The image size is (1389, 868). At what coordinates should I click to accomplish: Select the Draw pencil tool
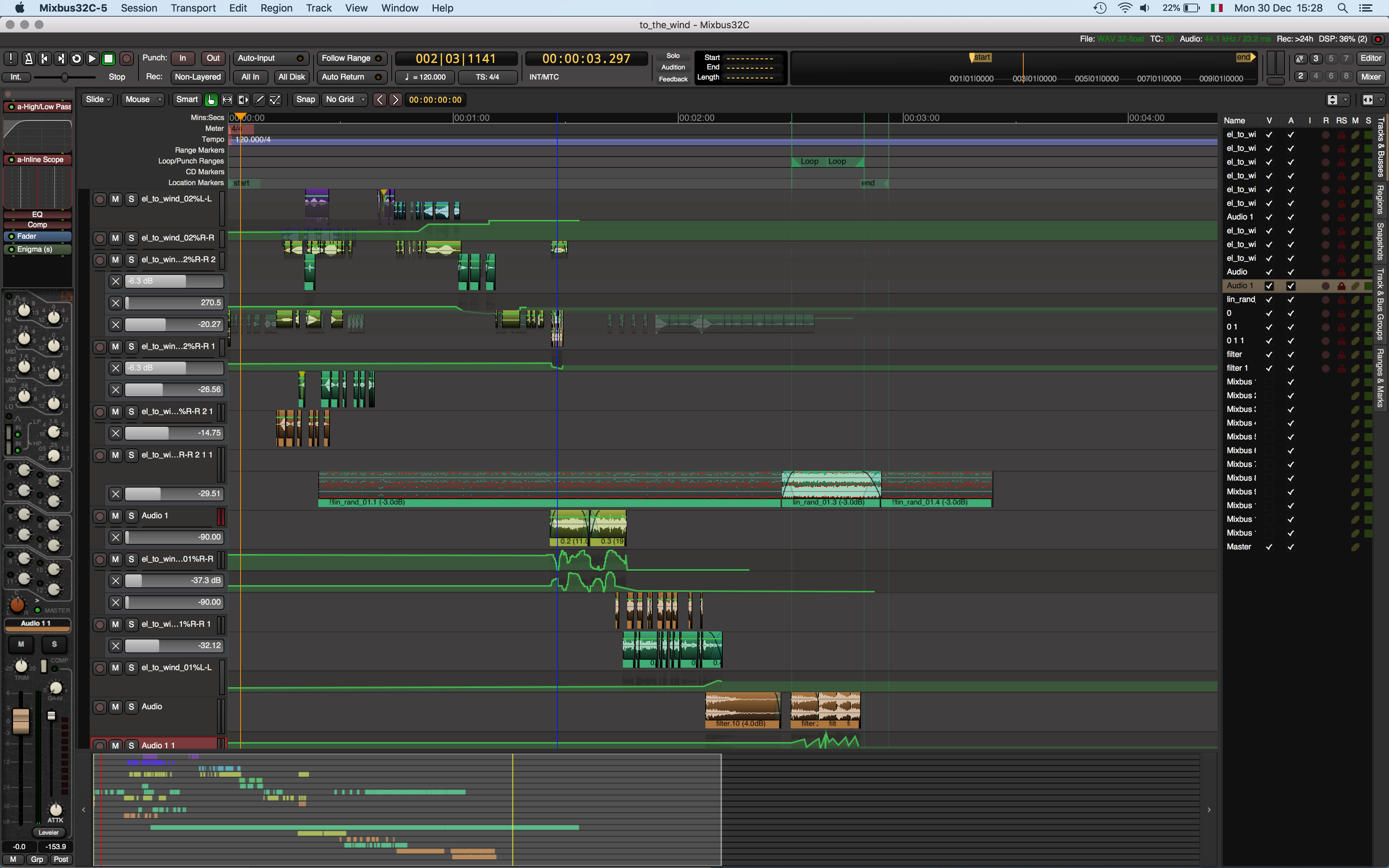259,99
